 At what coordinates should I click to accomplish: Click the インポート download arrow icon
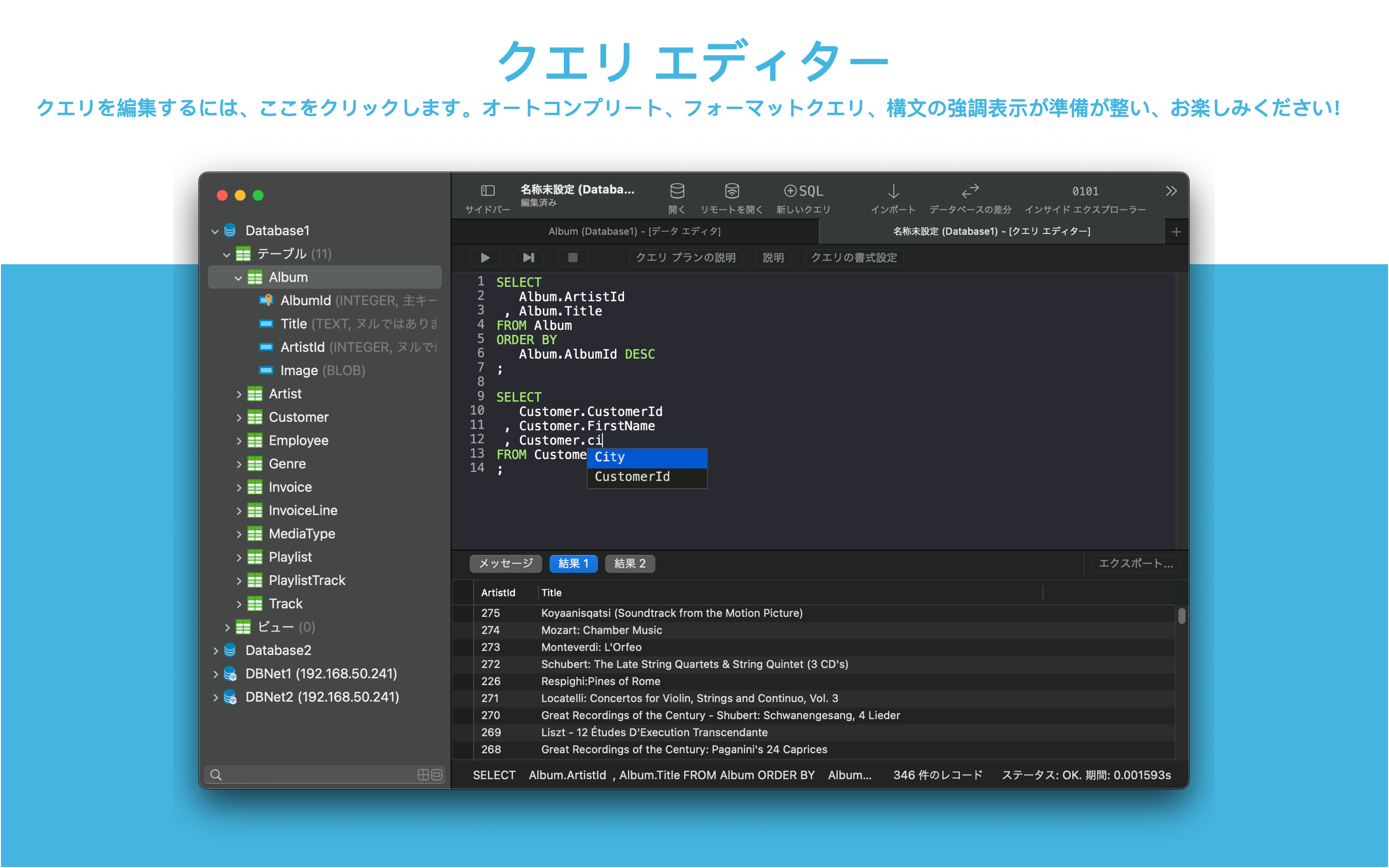893,191
